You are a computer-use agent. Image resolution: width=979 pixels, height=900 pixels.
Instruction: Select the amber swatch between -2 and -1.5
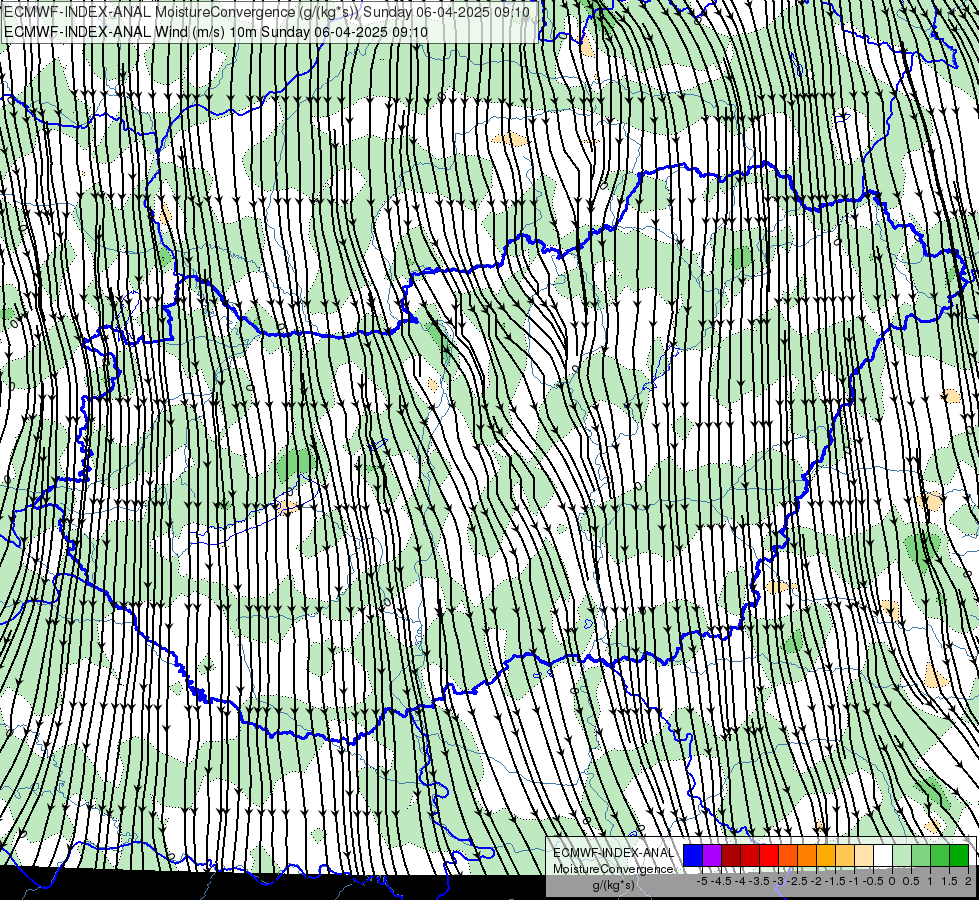[x=826, y=855]
